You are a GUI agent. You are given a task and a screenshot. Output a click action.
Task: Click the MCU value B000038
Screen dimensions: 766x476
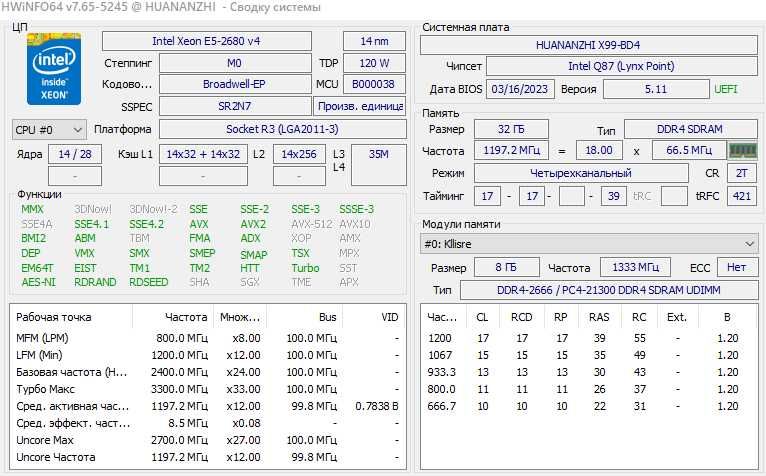tap(374, 84)
